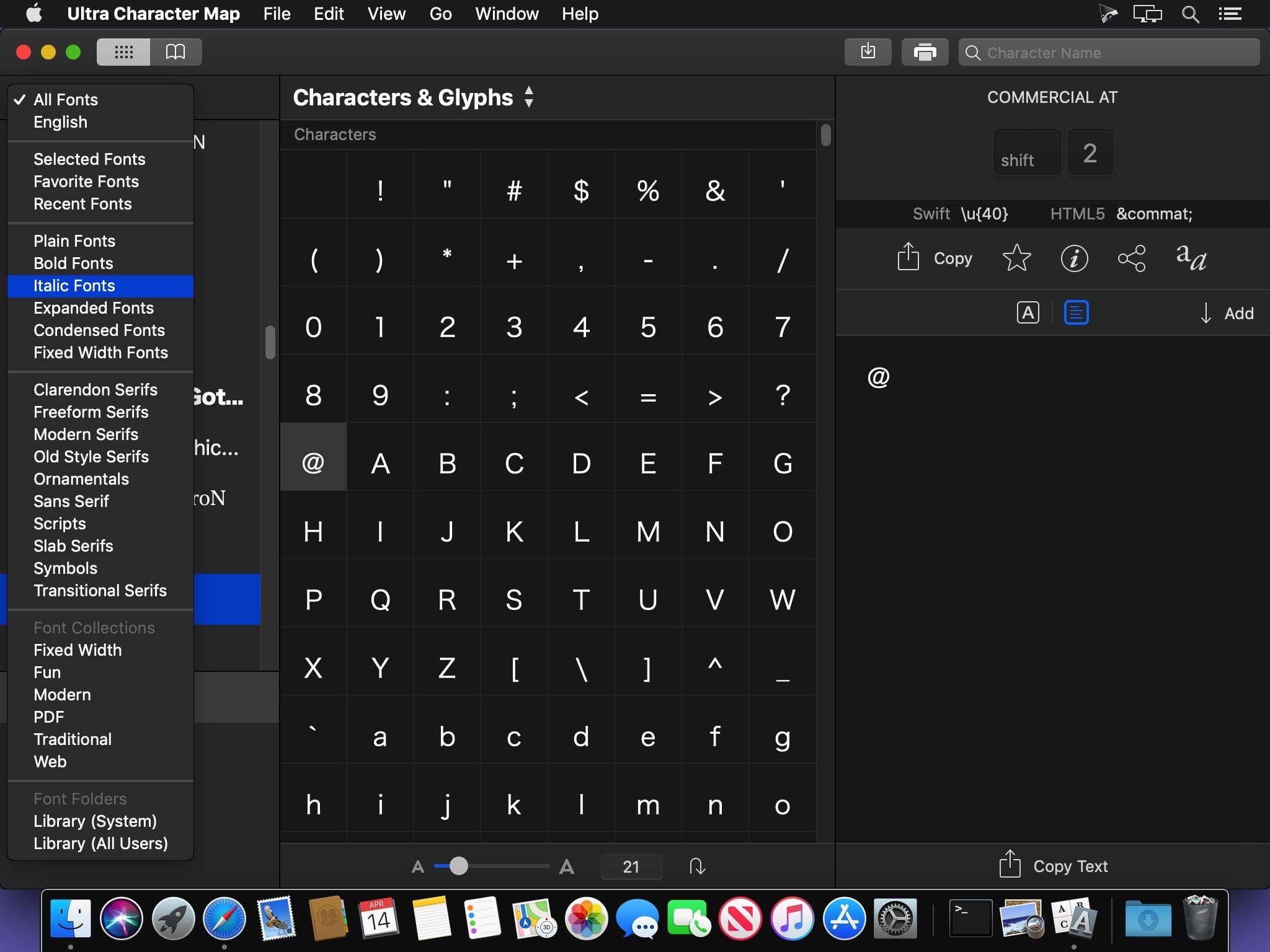Open Ultra Character Map icon in Dock

[1074, 918]
